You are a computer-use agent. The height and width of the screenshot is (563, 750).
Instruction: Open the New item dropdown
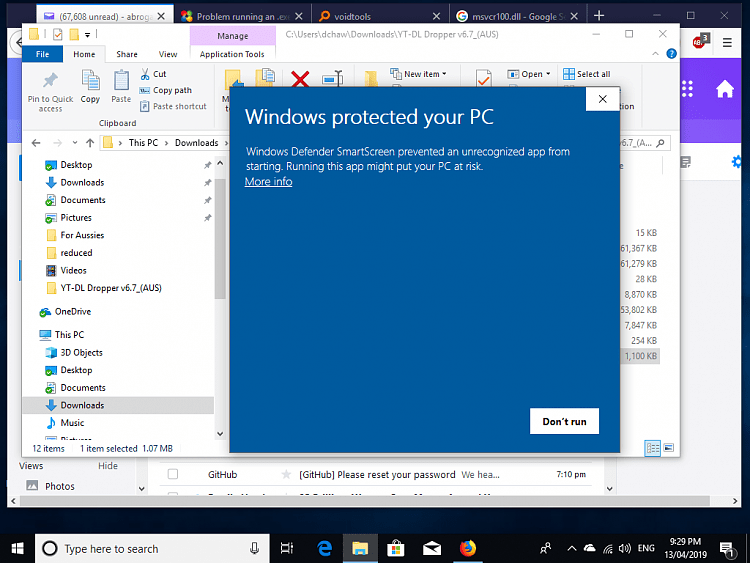(x=419, y=74)
